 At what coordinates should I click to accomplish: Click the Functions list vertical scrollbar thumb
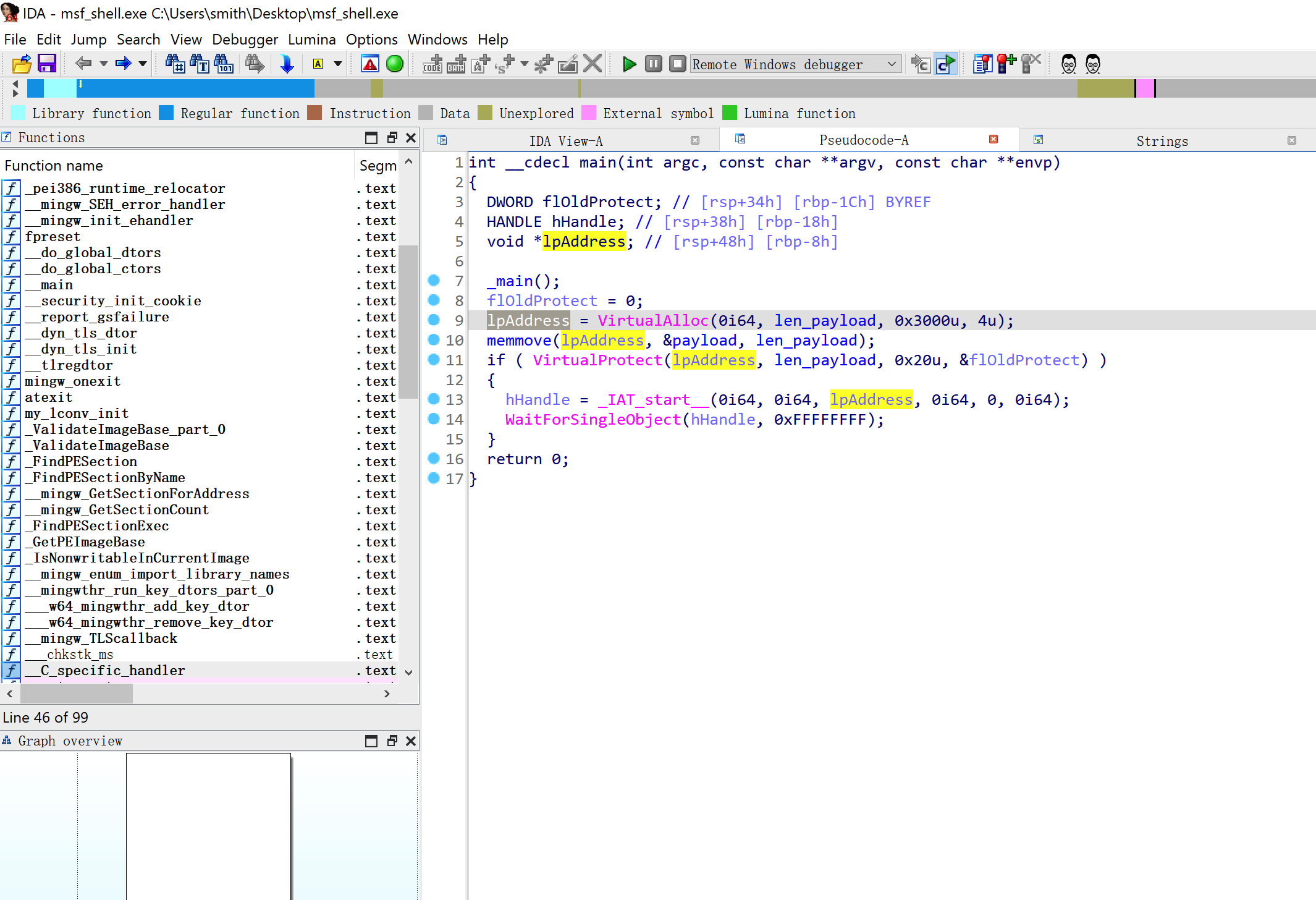[408, 322]
